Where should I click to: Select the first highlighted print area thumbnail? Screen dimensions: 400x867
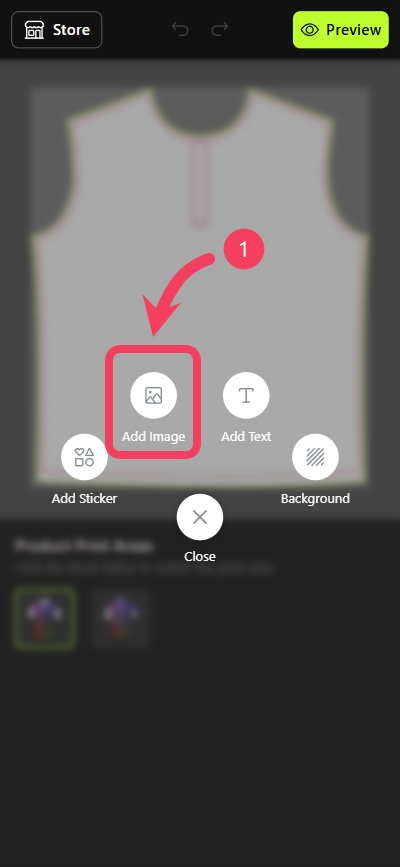[44, 618]
